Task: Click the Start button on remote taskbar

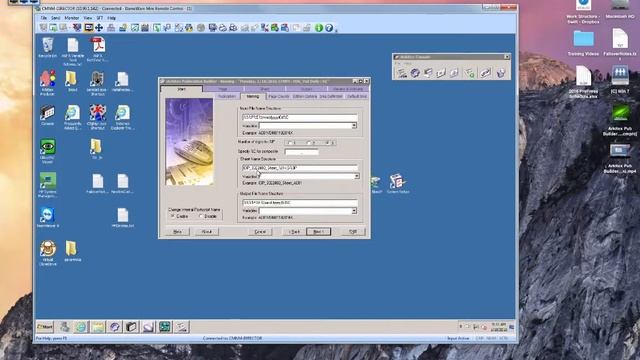Action: pos(45,327)
